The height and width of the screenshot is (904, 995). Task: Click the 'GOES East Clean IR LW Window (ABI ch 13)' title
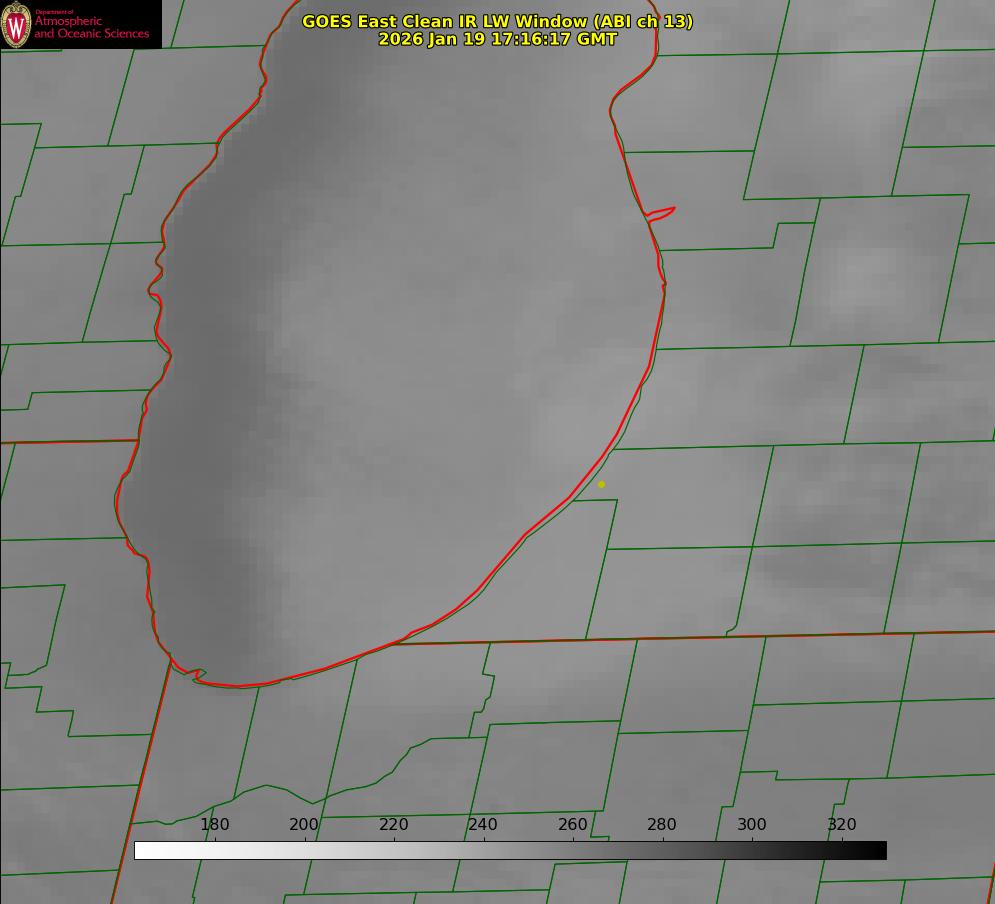[x=498, y=21]
